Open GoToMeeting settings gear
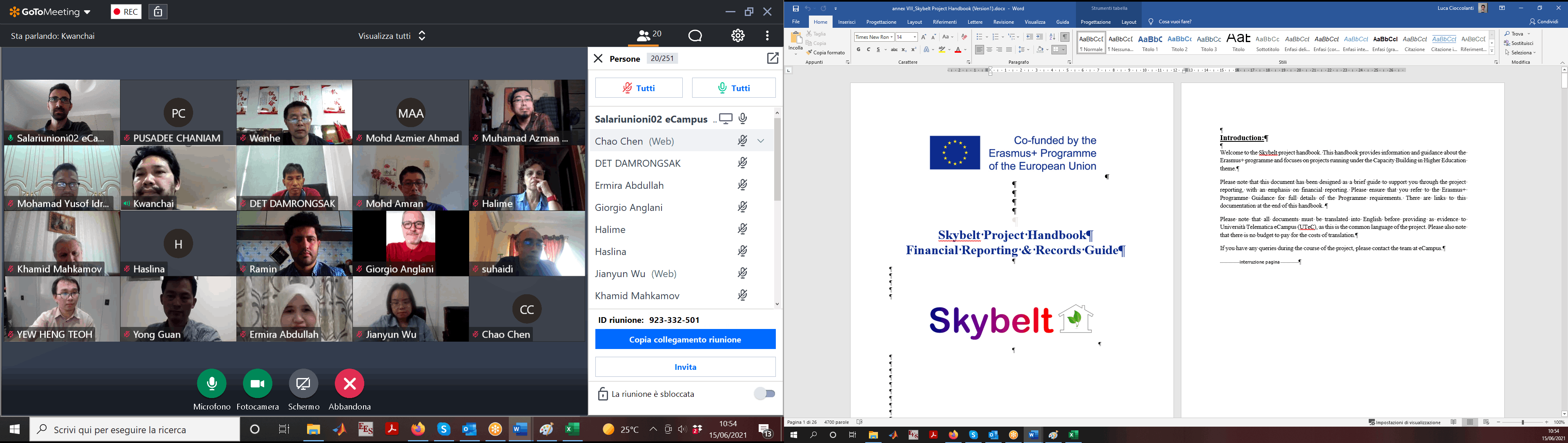 (738, 36)
